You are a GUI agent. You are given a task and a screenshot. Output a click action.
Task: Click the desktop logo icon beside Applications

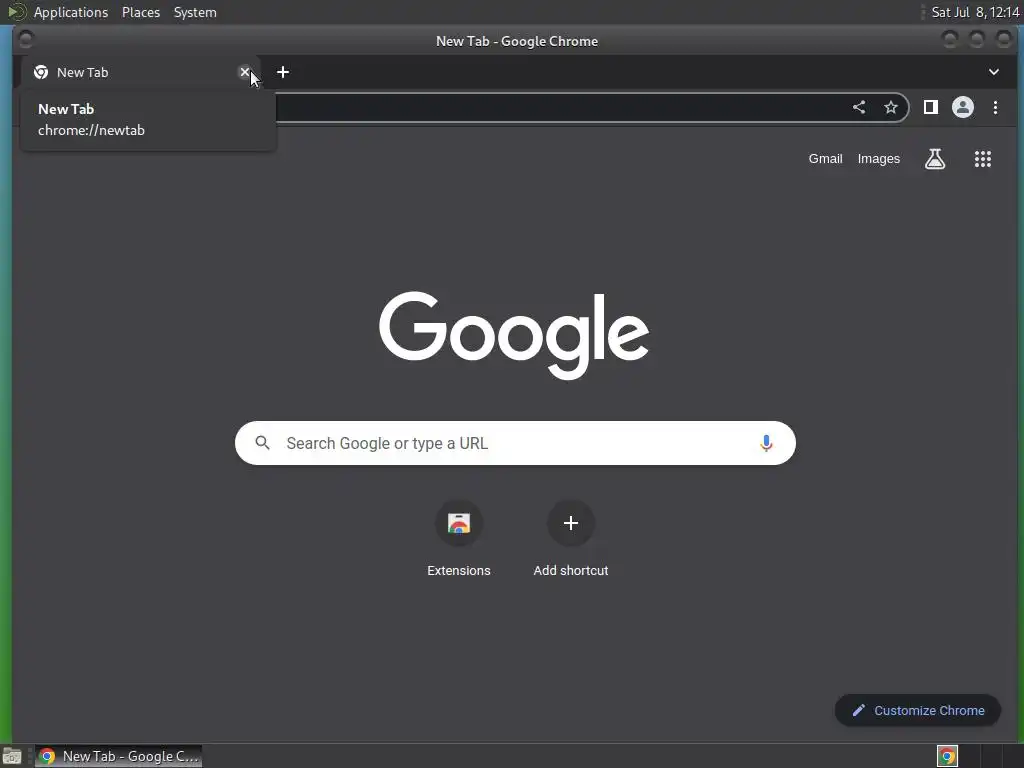[16, 12]
